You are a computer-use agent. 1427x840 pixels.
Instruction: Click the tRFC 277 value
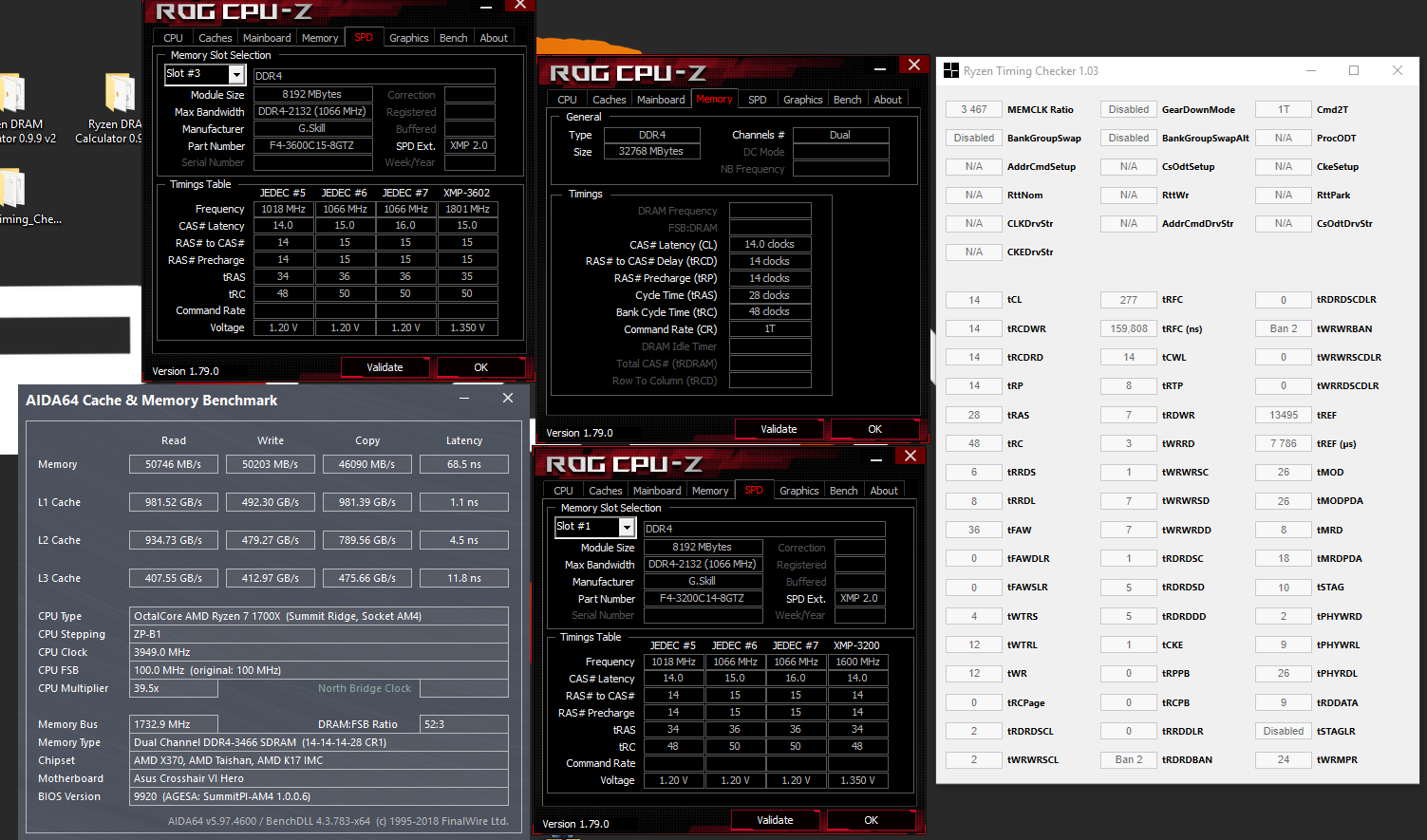pyautogui.click(x=1129, y=300)
